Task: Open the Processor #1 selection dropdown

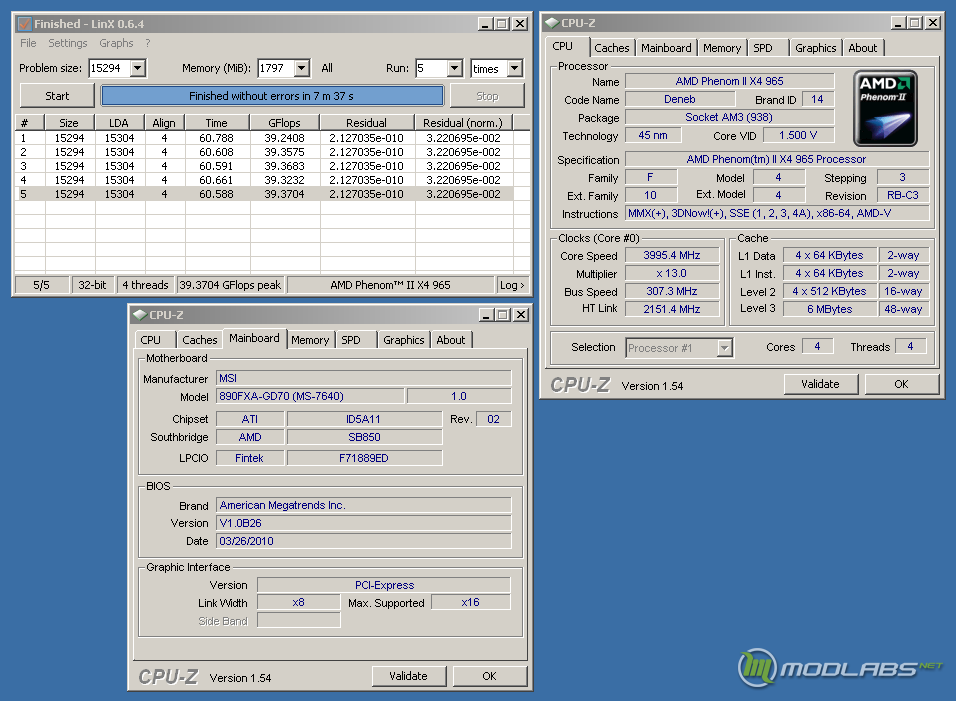Action: [724, 348]
